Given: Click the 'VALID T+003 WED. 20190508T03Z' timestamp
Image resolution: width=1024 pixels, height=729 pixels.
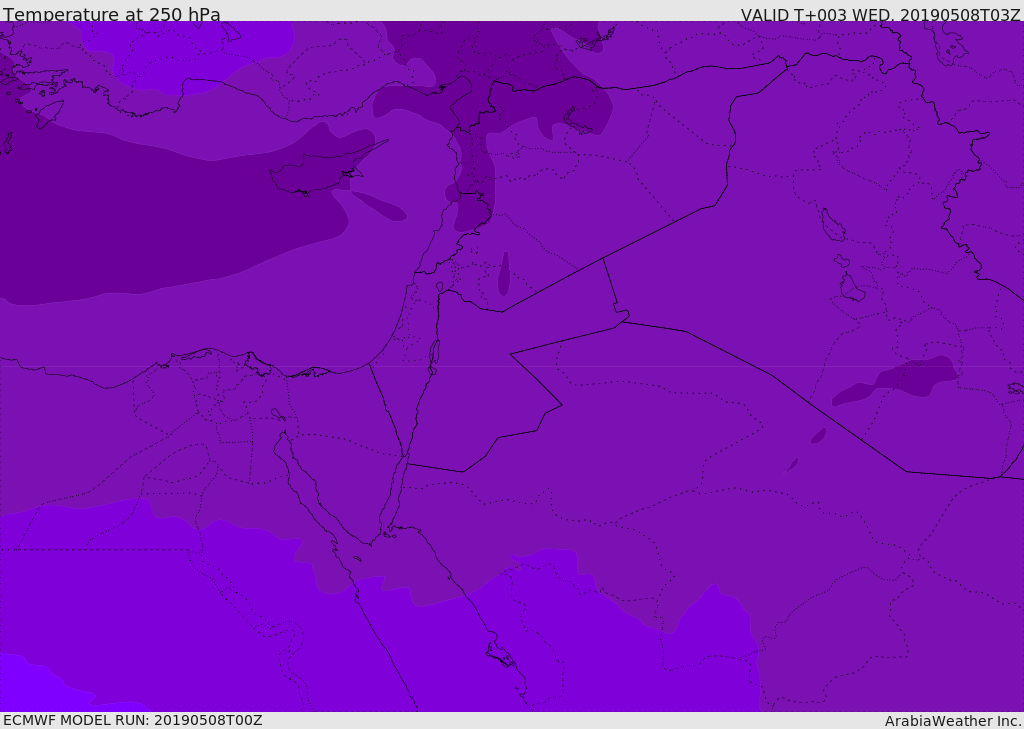Looking at the screenshot, I should point(880,14).
